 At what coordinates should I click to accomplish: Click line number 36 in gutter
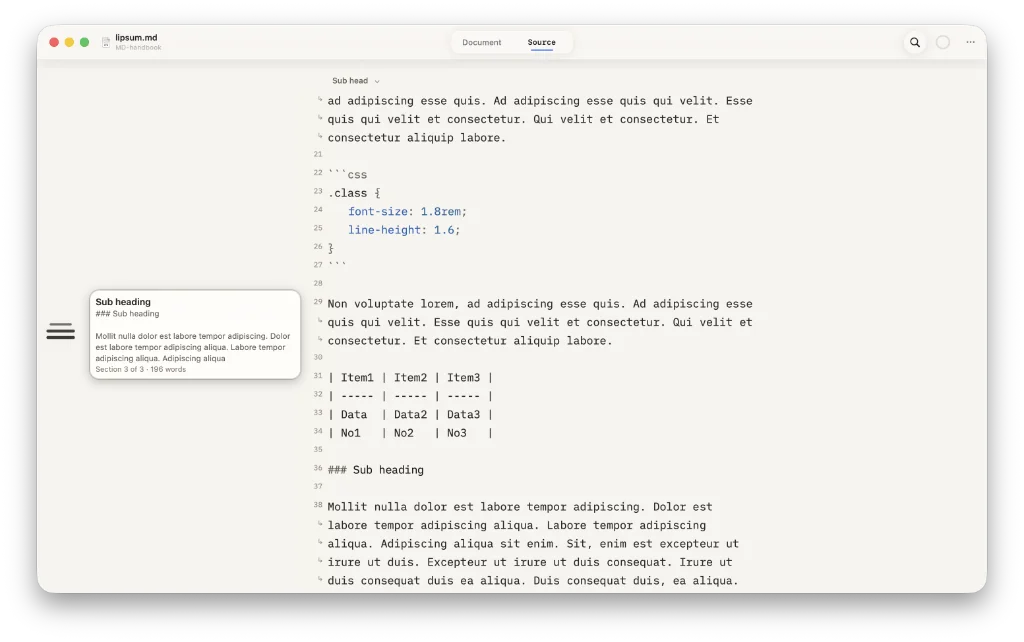pyautogui.click(x=317, y=468)
